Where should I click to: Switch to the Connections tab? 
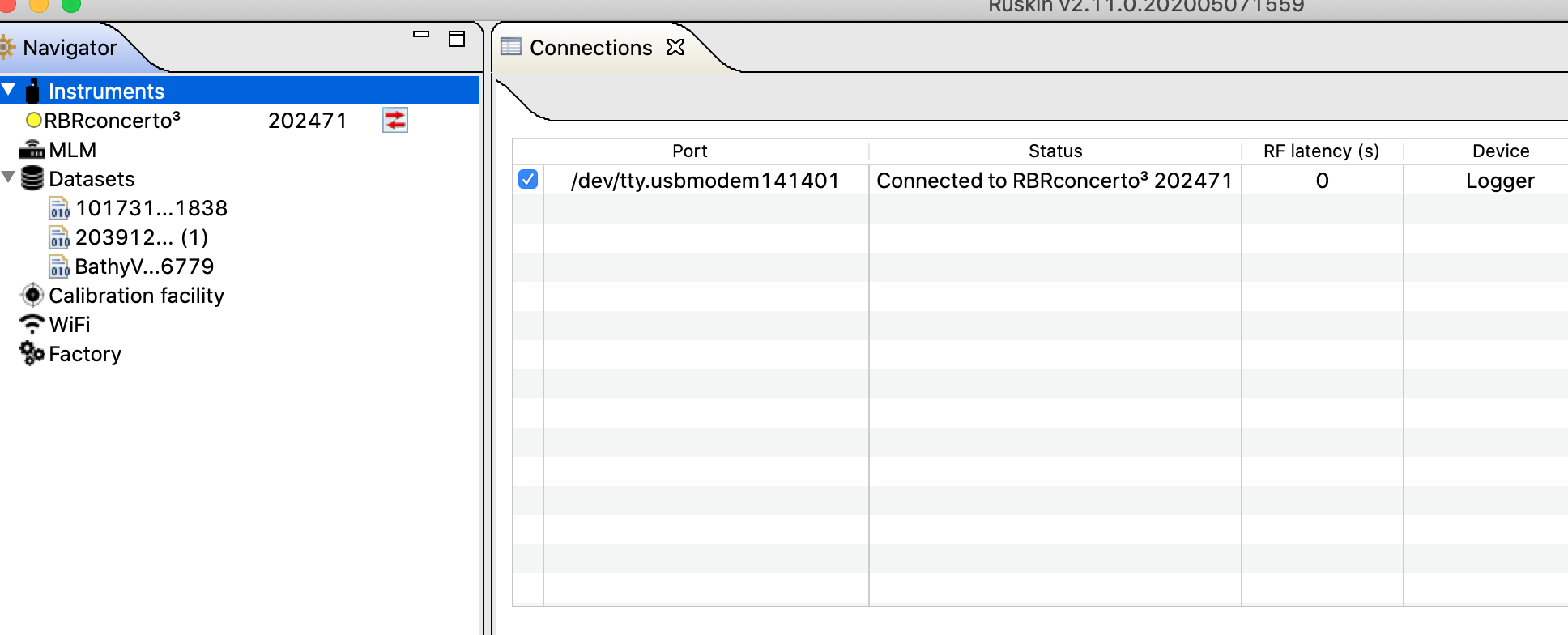coord(590,48)
